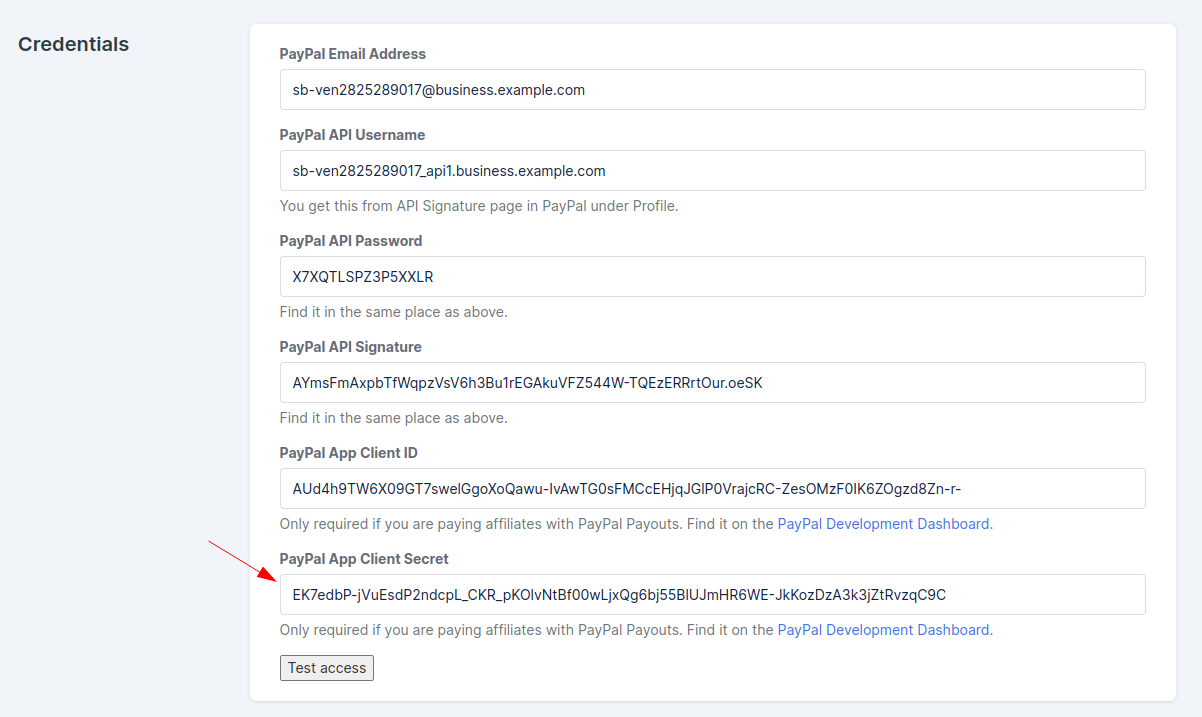Click the 'PayPal Email Address' label
The image size is (1202, 717).
353,54
